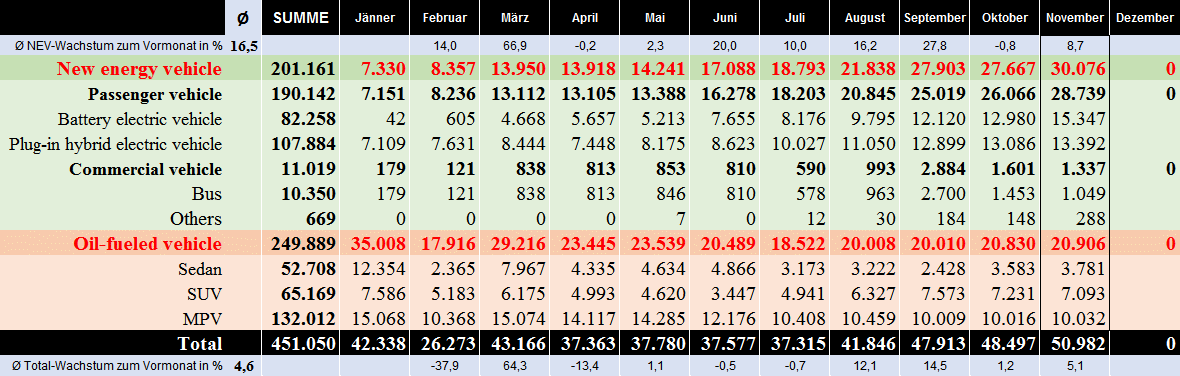Viewport: 1180px width, 376px height.
Task: Select the Commercial vehicle row label
Action: [x=145, y=168]
